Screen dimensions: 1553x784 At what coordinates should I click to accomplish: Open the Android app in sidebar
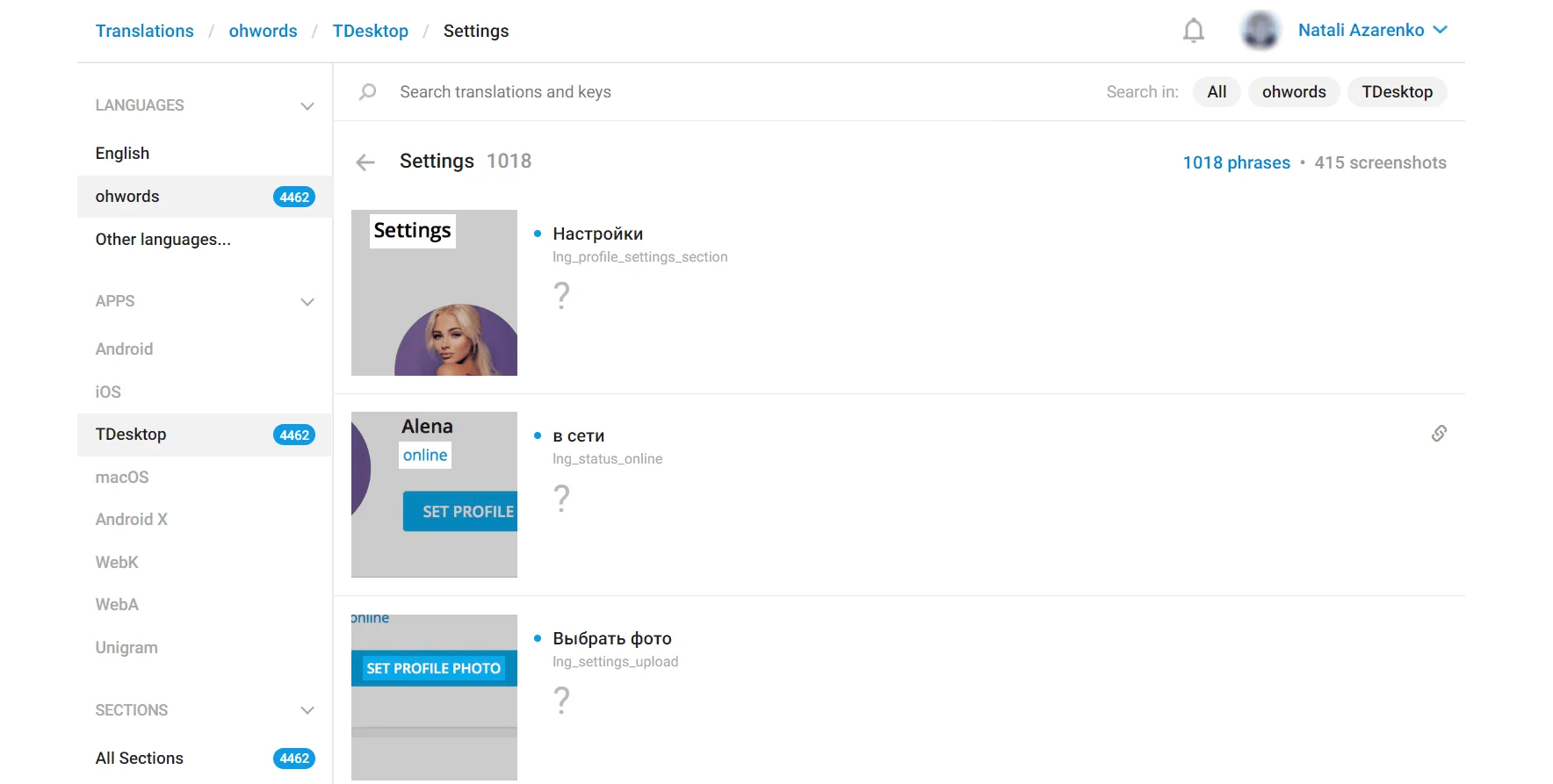point(125,349)
